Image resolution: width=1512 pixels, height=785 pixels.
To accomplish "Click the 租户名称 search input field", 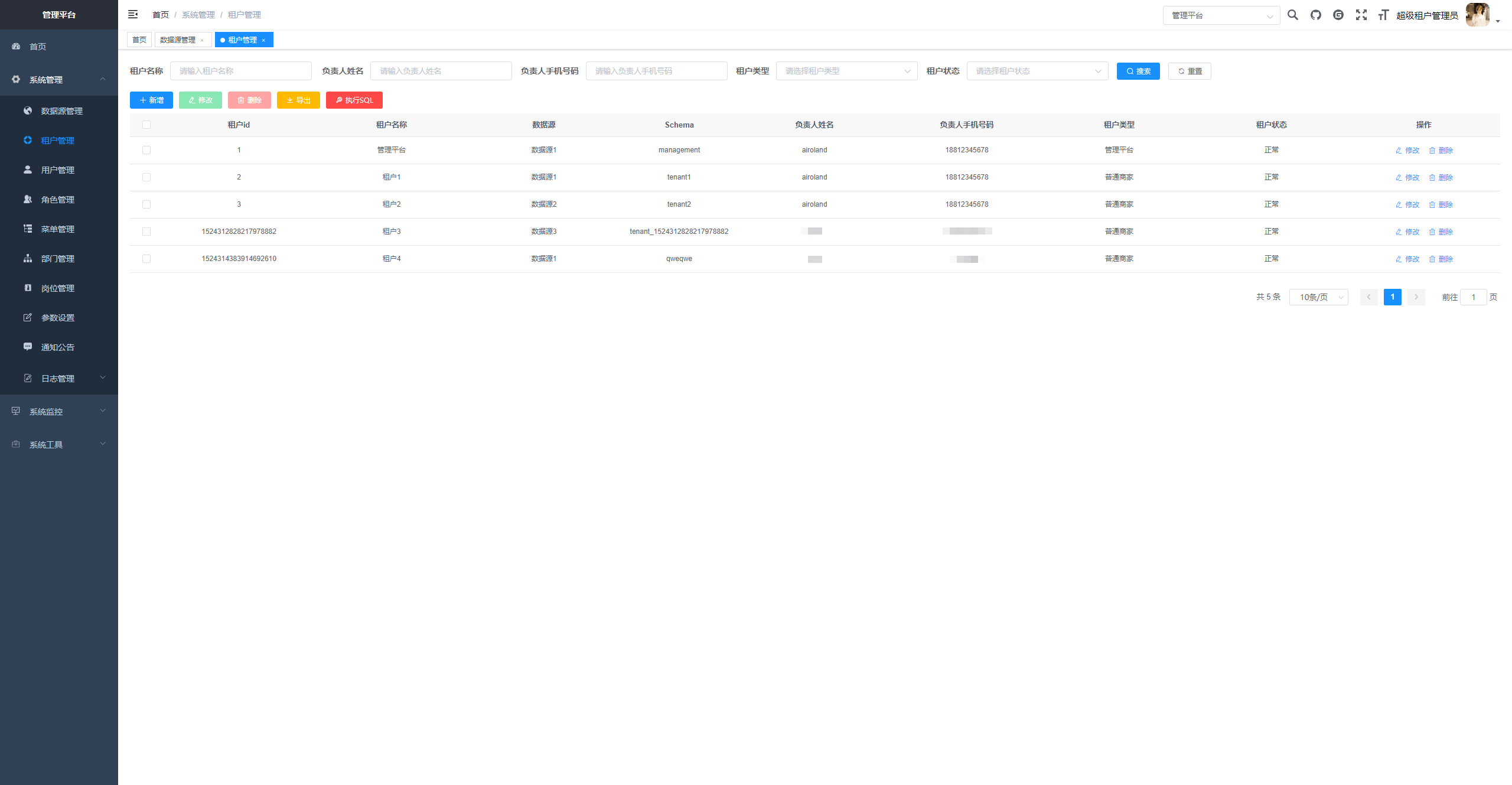I will pyautogui.click(x=241, y=71).
